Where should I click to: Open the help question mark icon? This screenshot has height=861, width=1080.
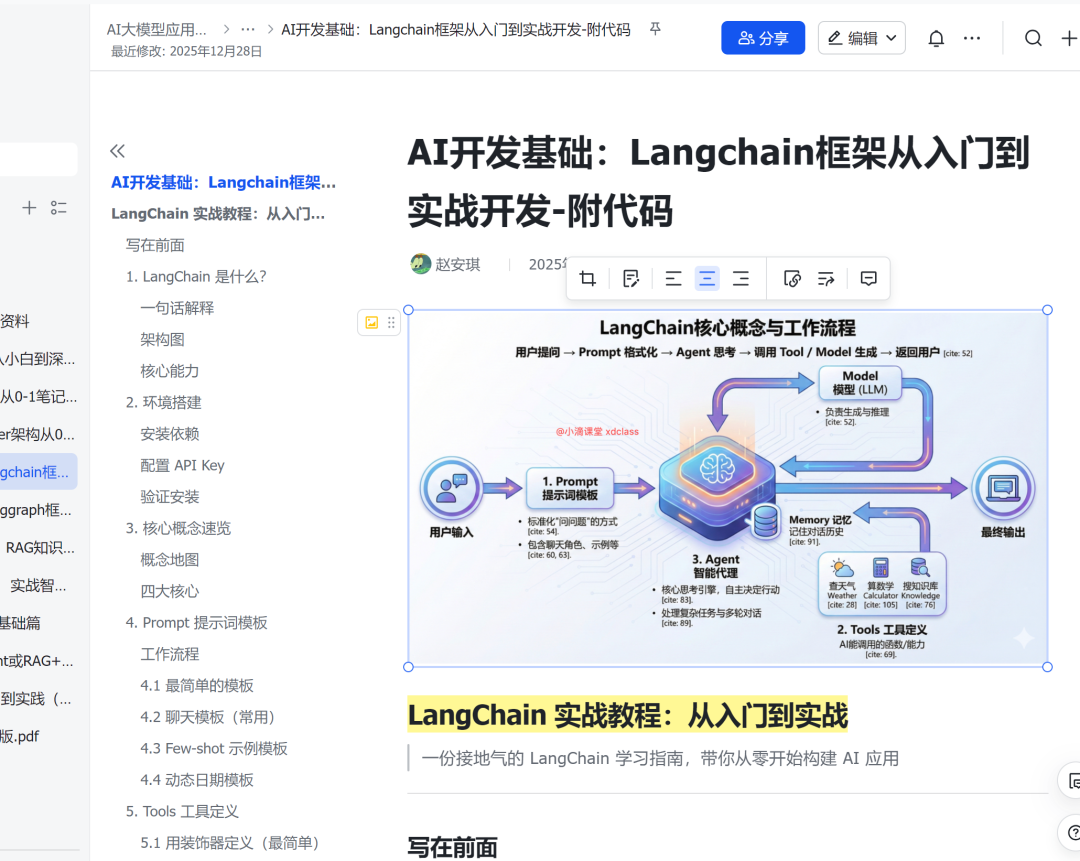(x=1073, y=832)
